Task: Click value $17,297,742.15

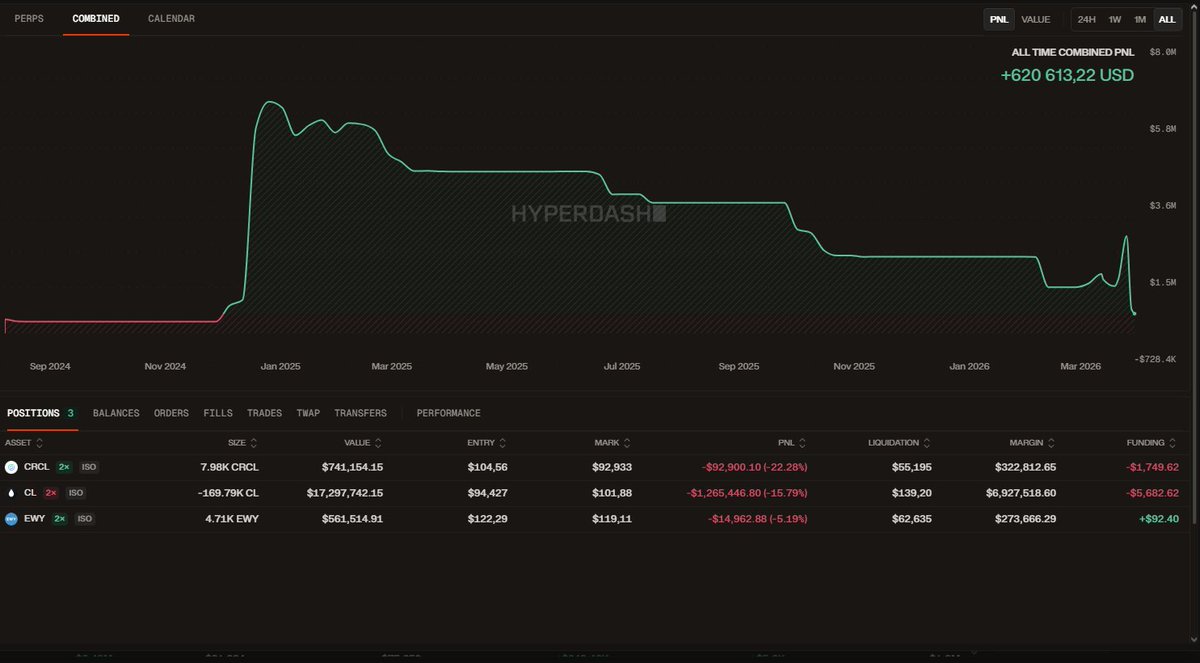Action: (x=345, y=493)
